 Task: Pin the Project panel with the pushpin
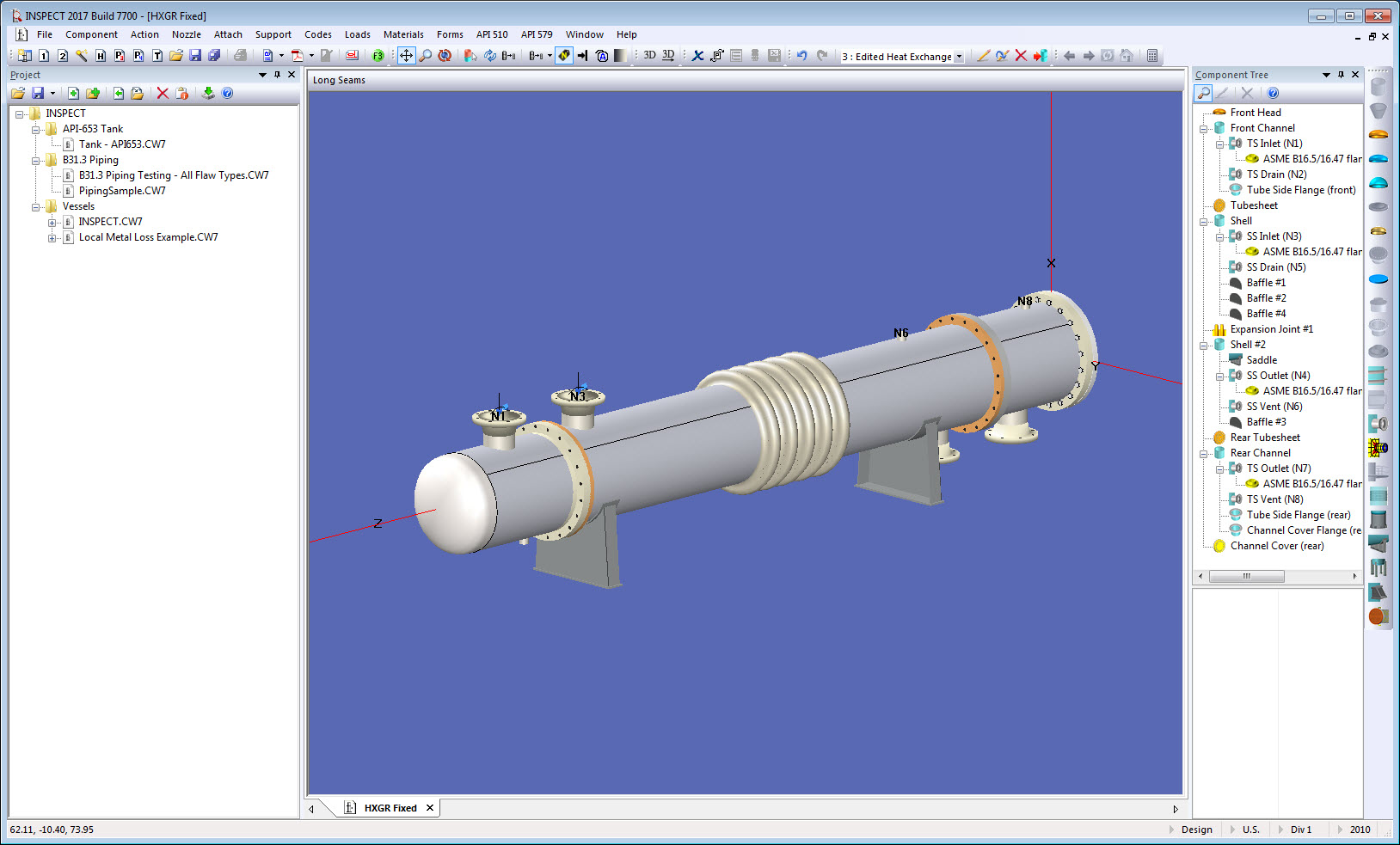(275, 75)
